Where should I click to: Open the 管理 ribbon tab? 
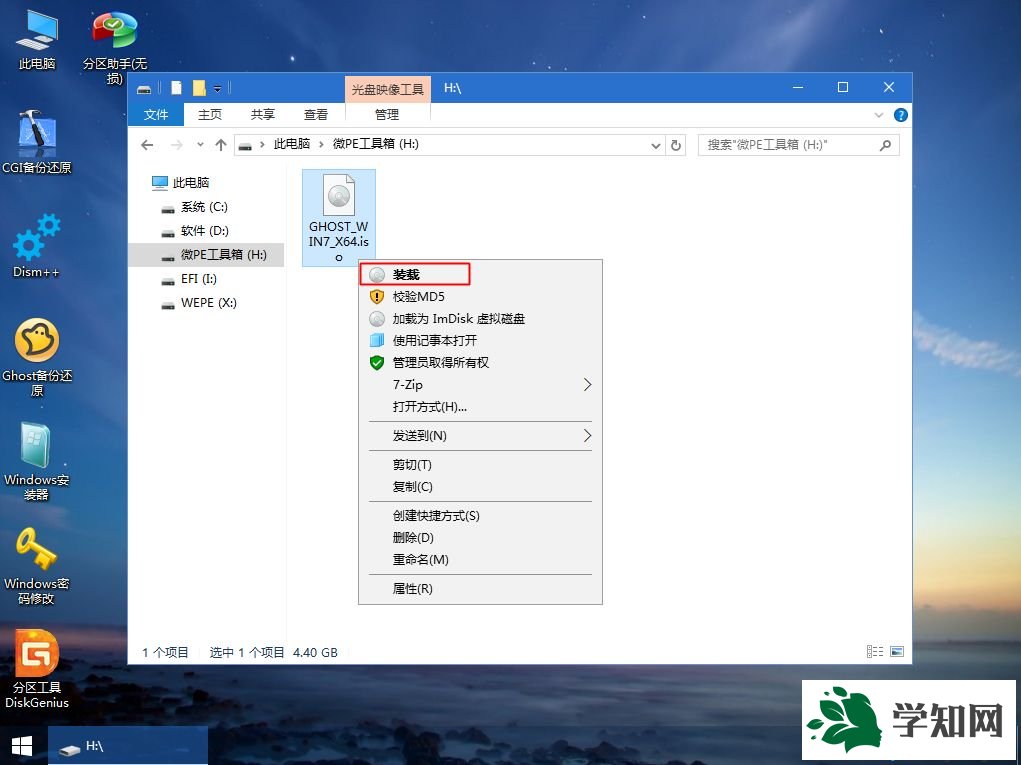coord(387,114)
